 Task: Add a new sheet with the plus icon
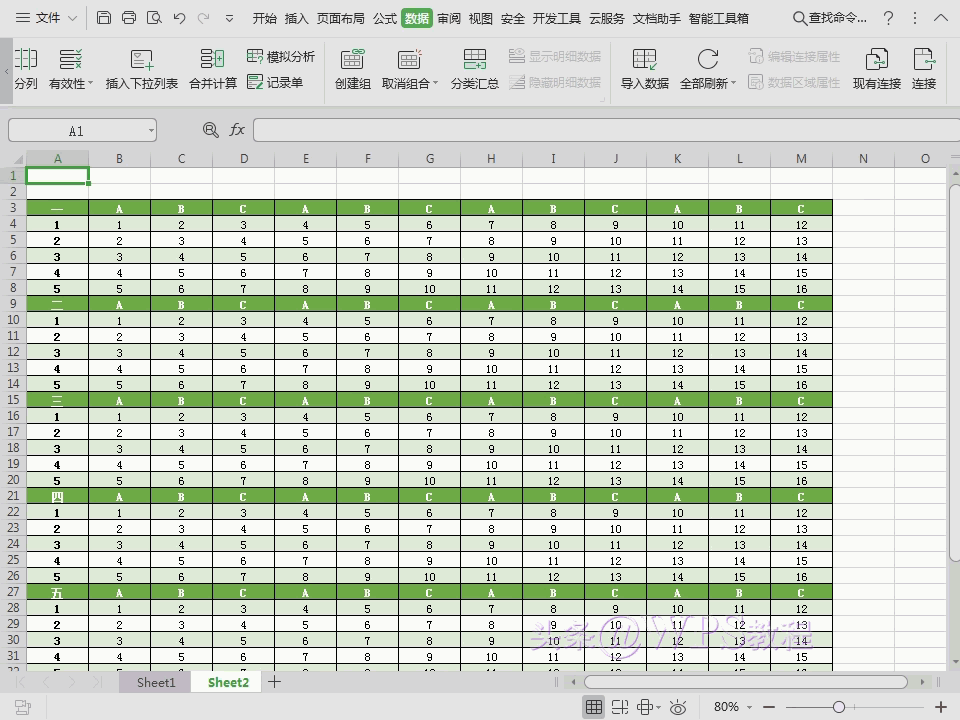(274, 681)
